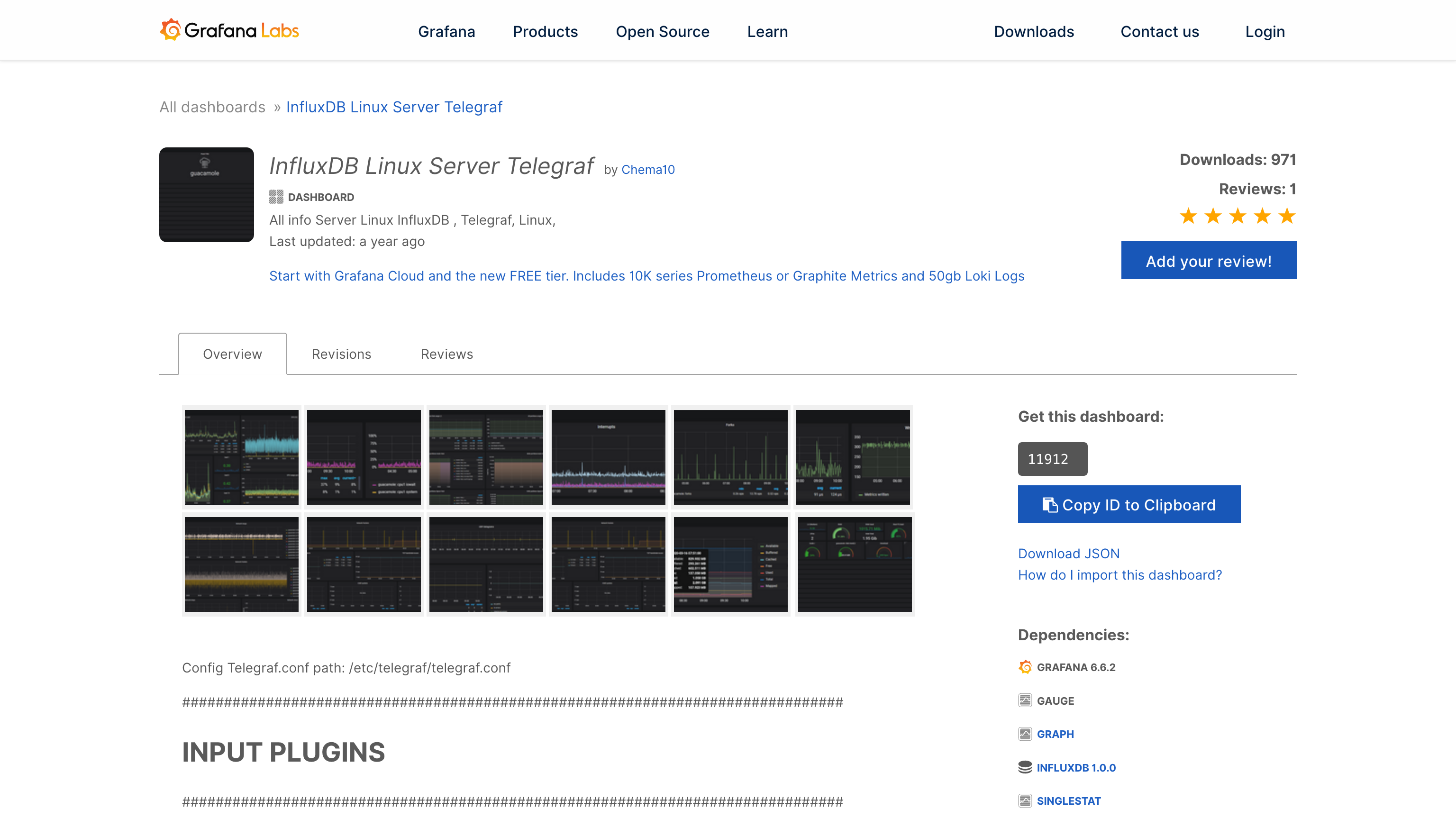Open the gauges screenshot thumbnail in second row

coord(854,564)
